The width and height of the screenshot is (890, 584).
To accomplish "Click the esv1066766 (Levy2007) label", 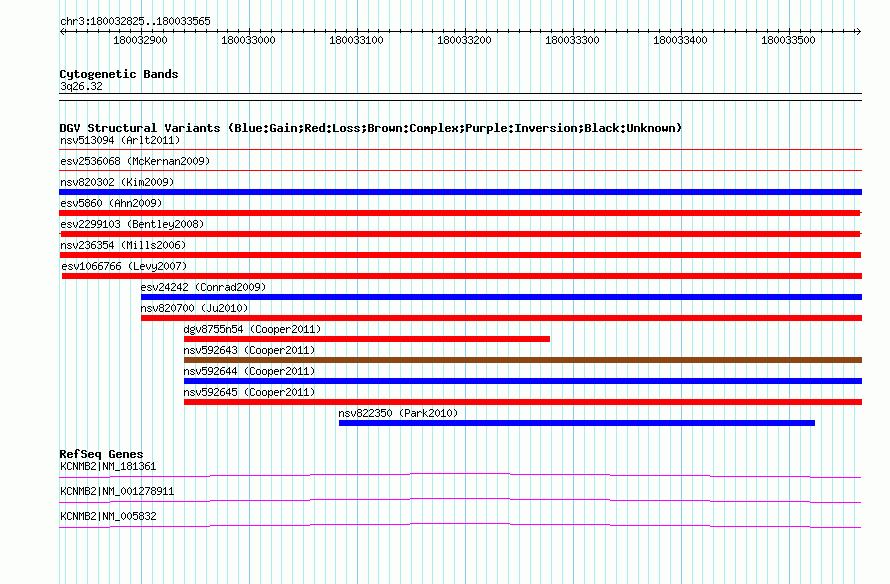I will pyautogui.click(x=124, y=266).
